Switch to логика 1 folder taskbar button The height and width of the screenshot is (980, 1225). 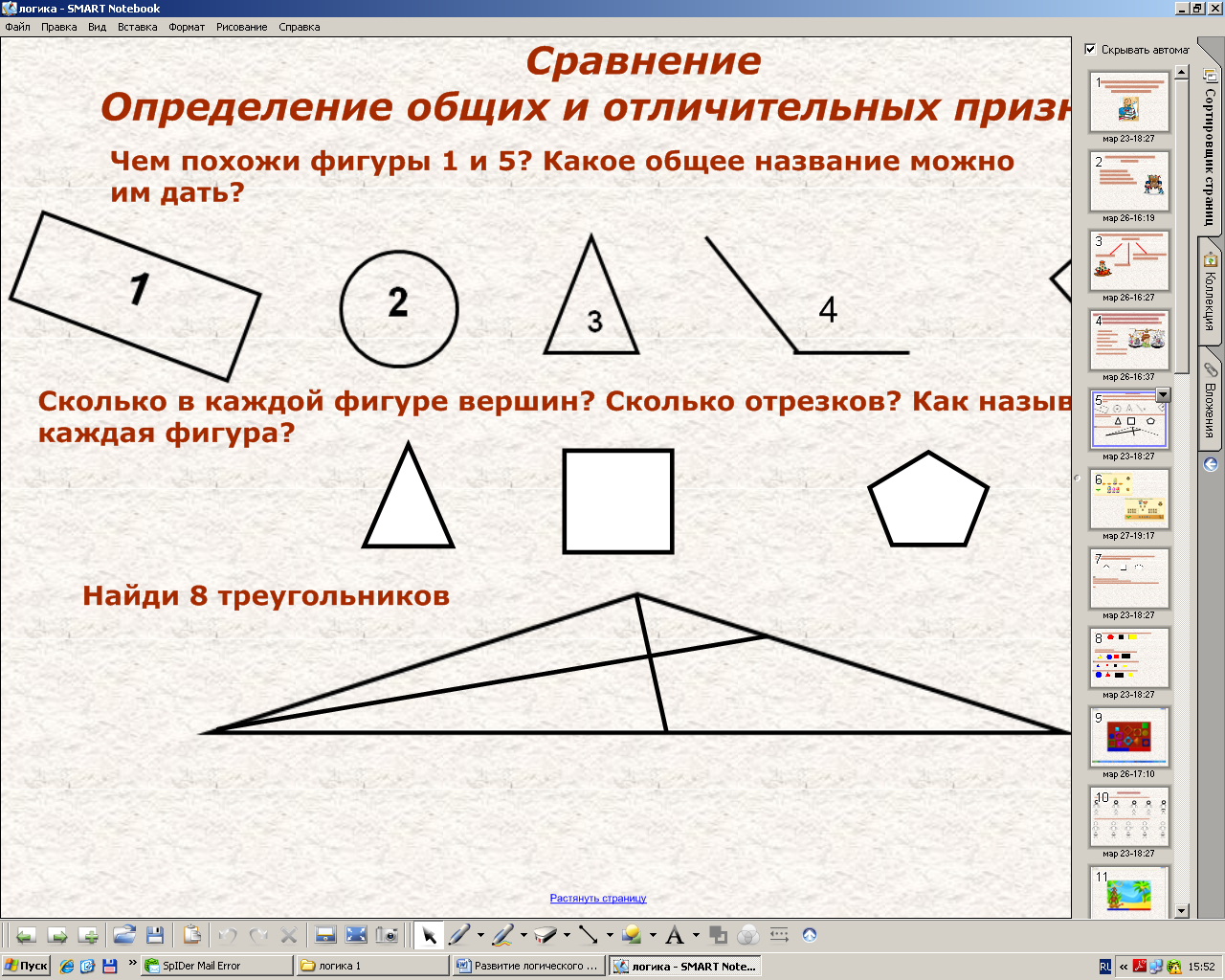pyautogui.click(x=373, y=966)
